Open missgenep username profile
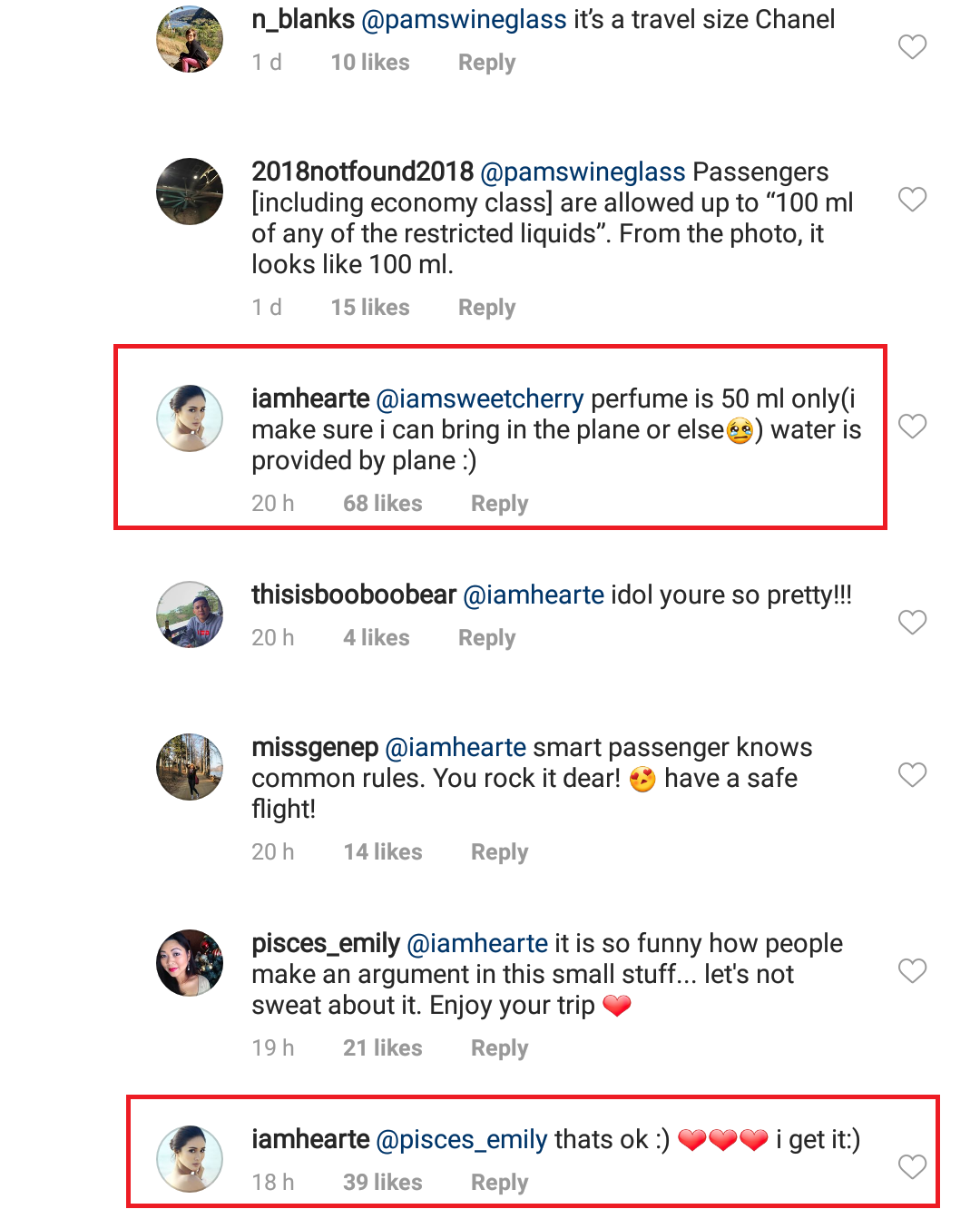 pyautogui.click(x=315, y=747)
